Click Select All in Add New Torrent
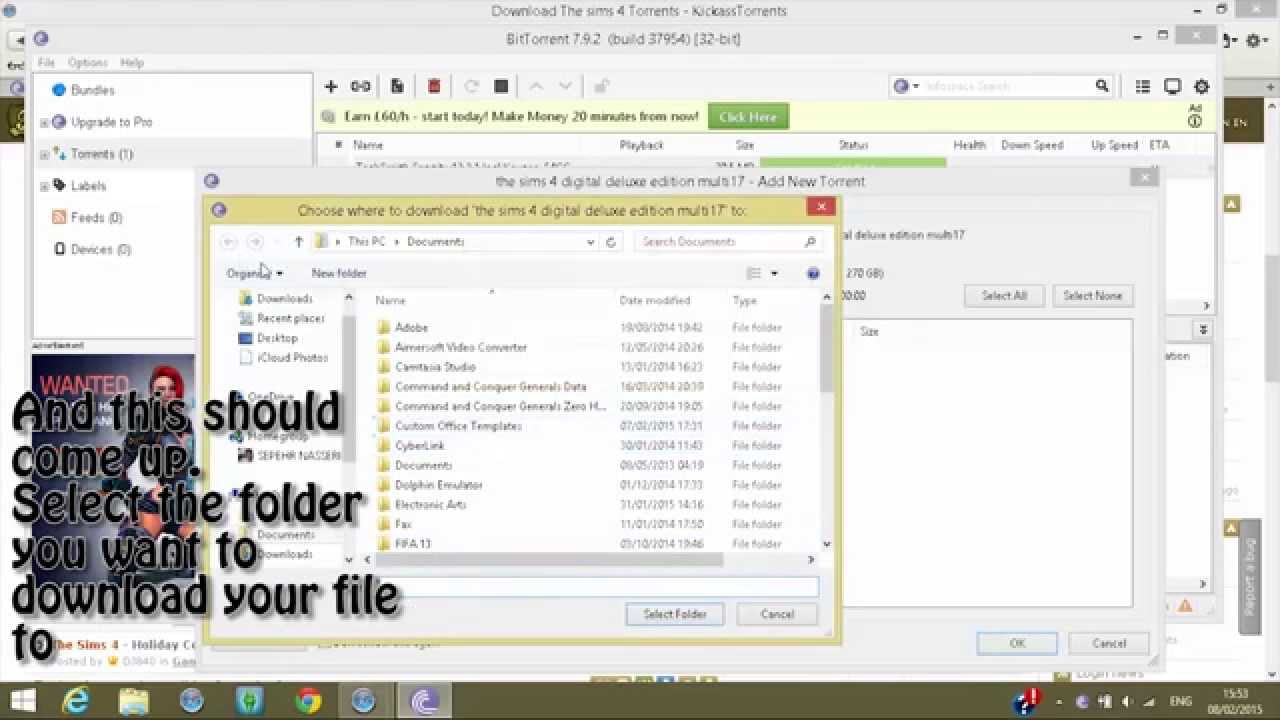The image size is (1280, 720). point(1004,295)
